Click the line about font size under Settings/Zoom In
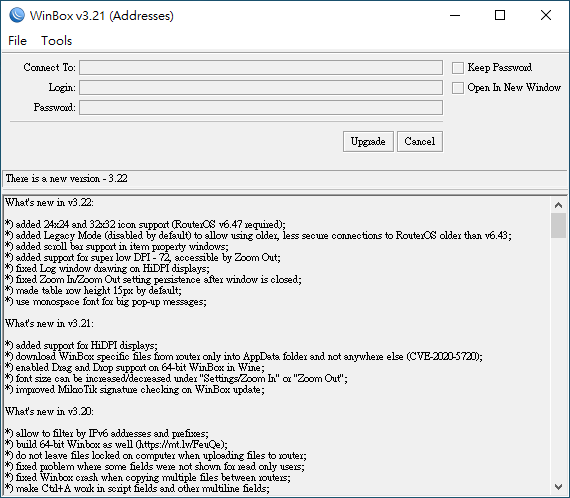Image resolution: width=570 pixels, height=498 pixels. 176,378
